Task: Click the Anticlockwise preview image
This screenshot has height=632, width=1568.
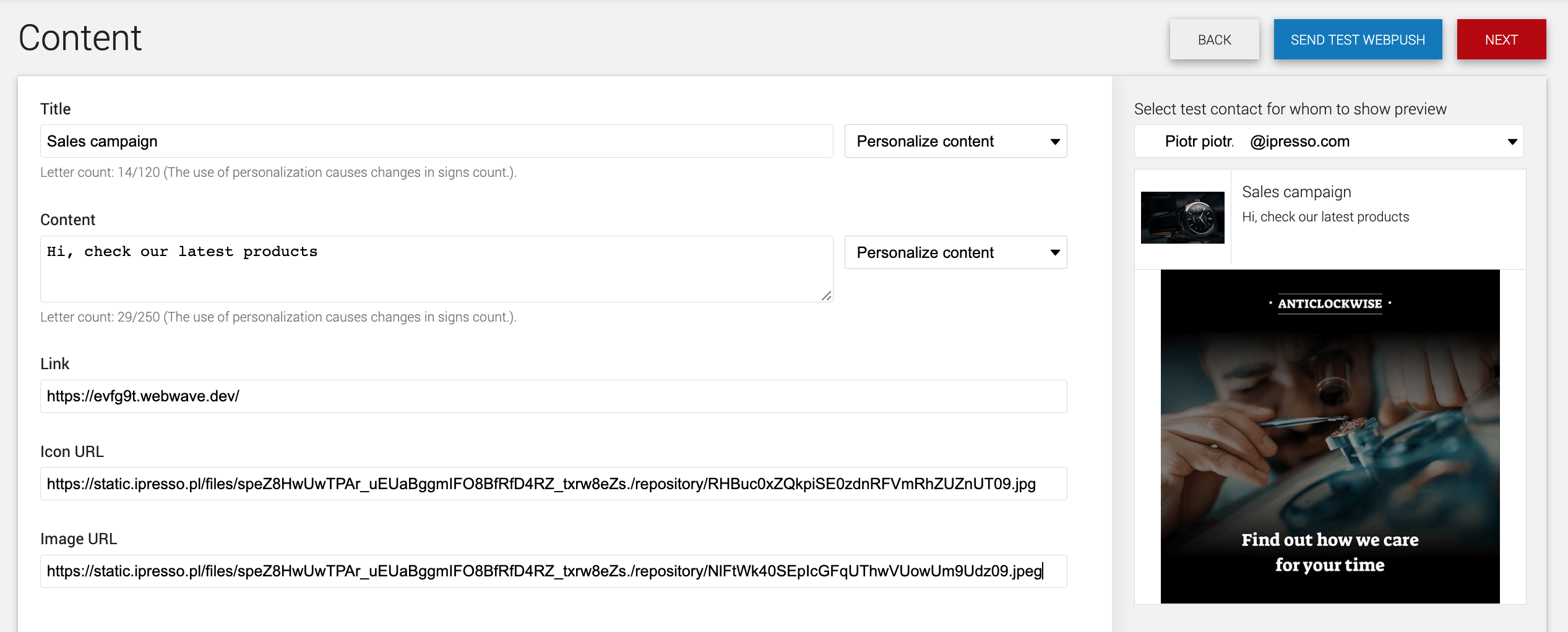Action: (x=1330, y=436)
